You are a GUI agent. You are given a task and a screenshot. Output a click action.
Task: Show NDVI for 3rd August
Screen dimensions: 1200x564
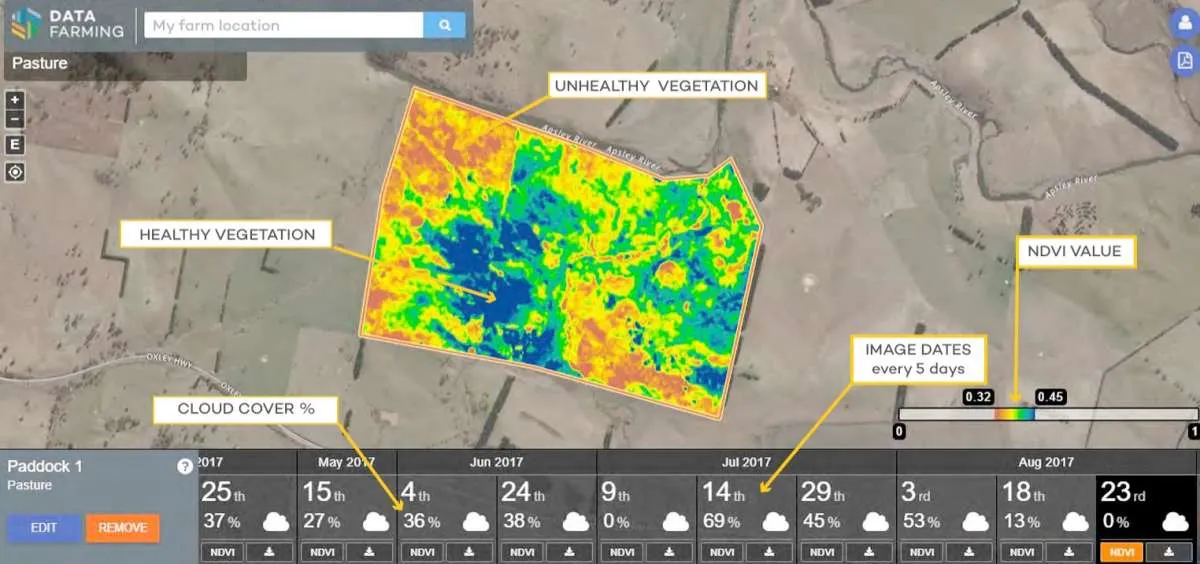[921, 552]
